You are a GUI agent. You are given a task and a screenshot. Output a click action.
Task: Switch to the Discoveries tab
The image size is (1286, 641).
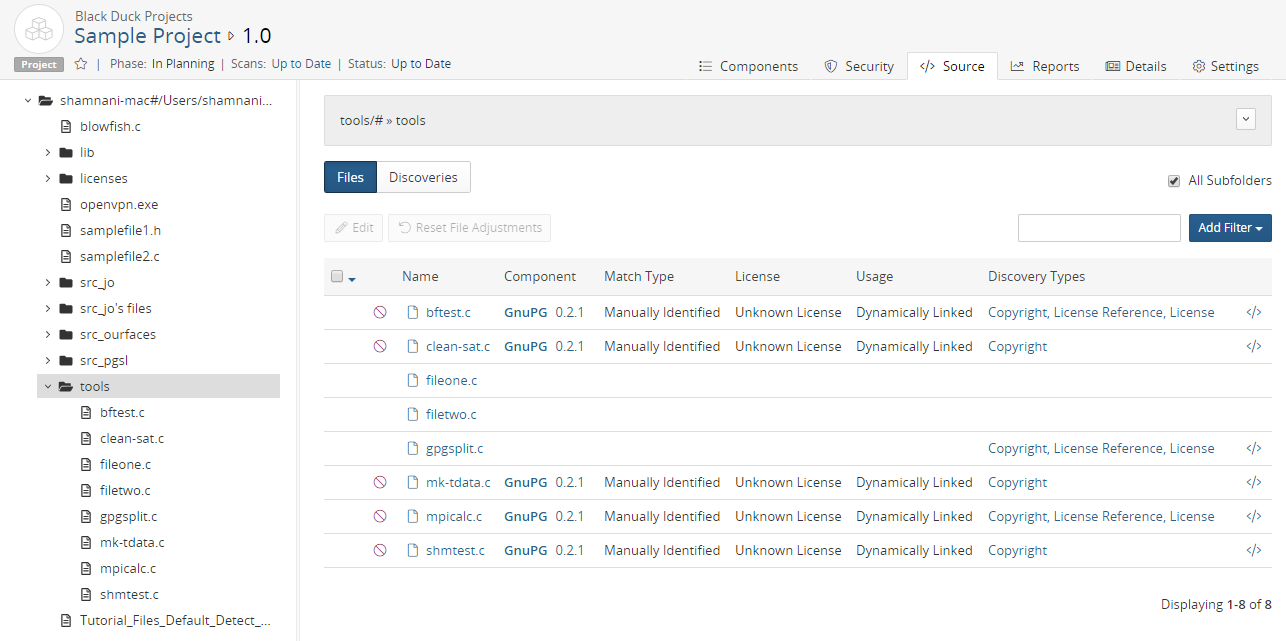click(423, 177)
